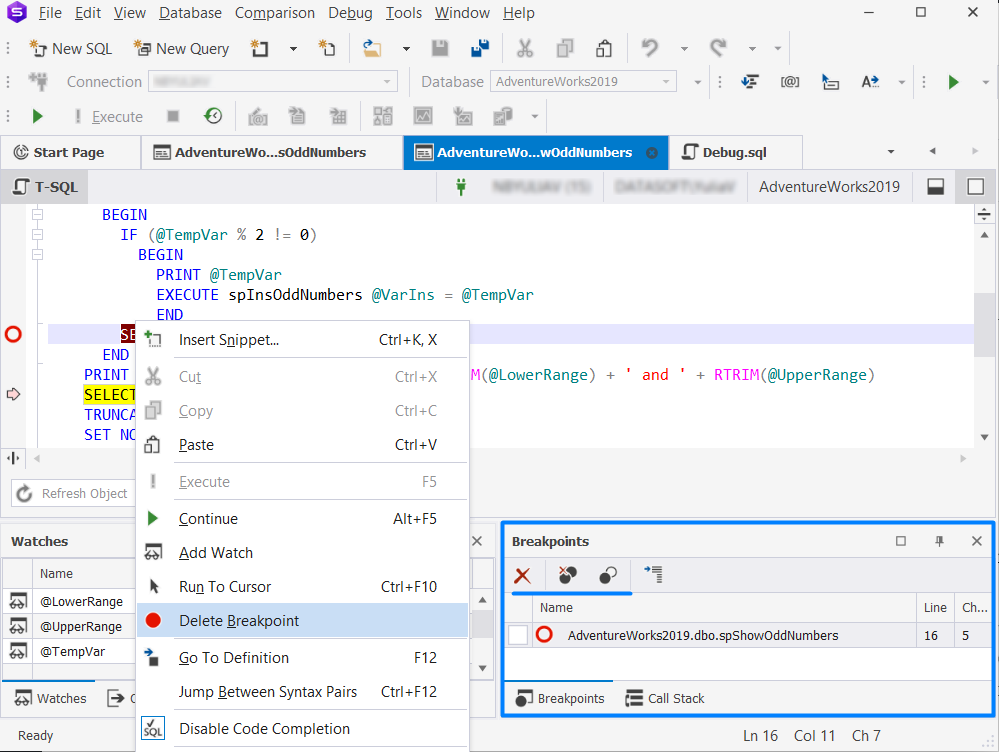Choose Paste in context menu

click(x=303, y=445)
